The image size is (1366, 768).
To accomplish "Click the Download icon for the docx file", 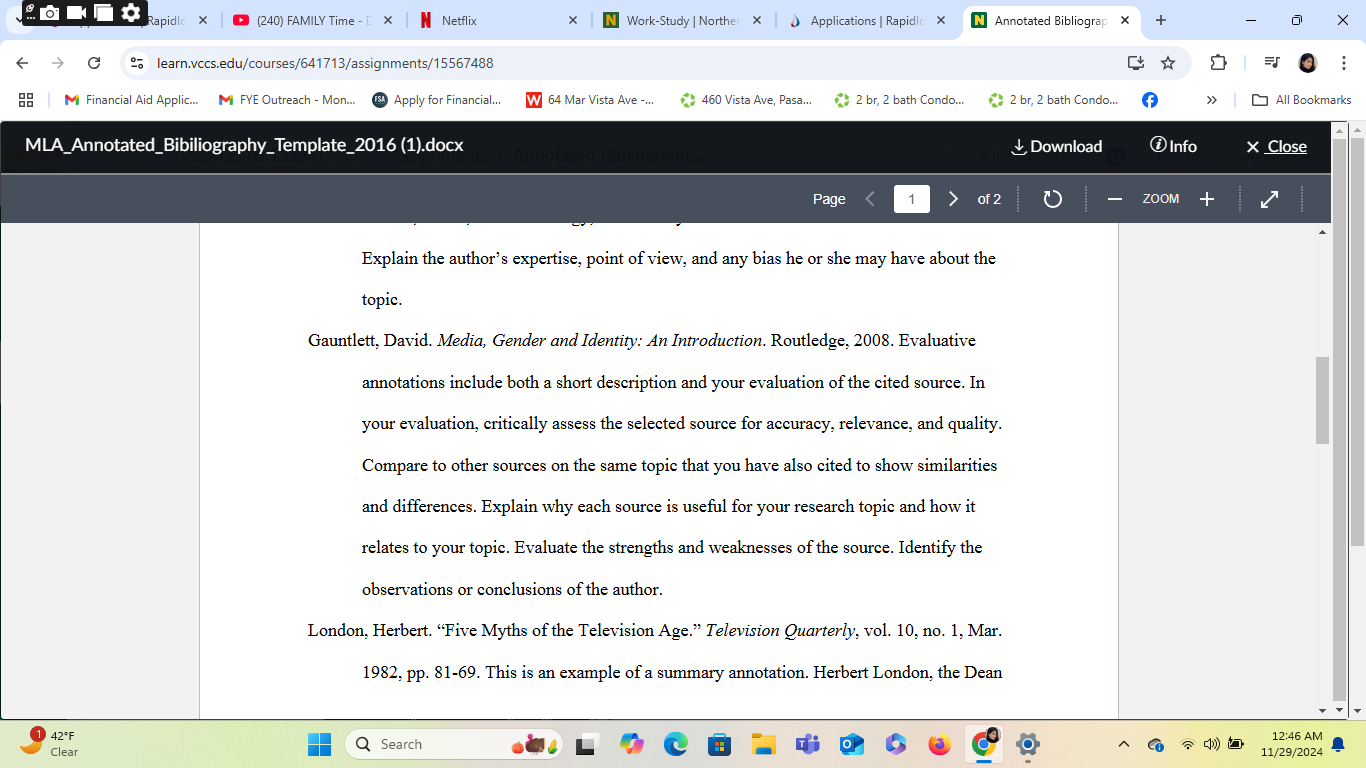I will click(x=1056, y=146).
